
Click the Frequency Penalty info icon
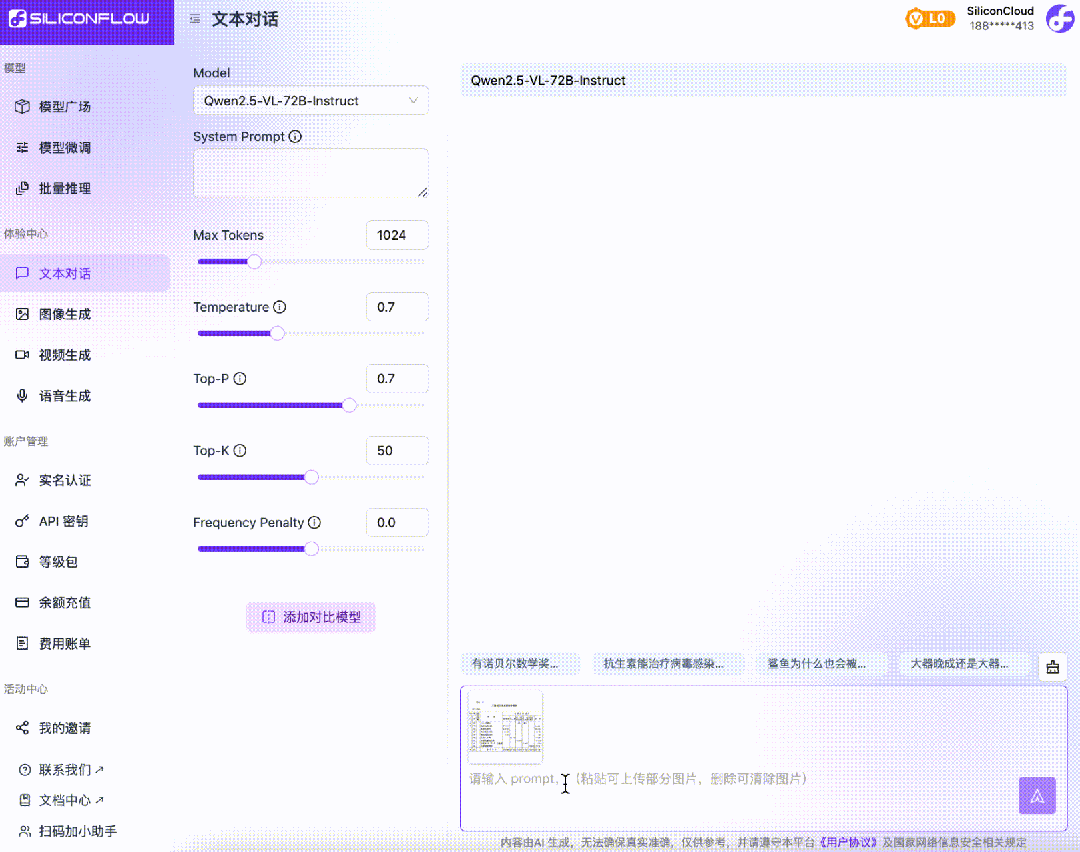(x=314, y=523)
